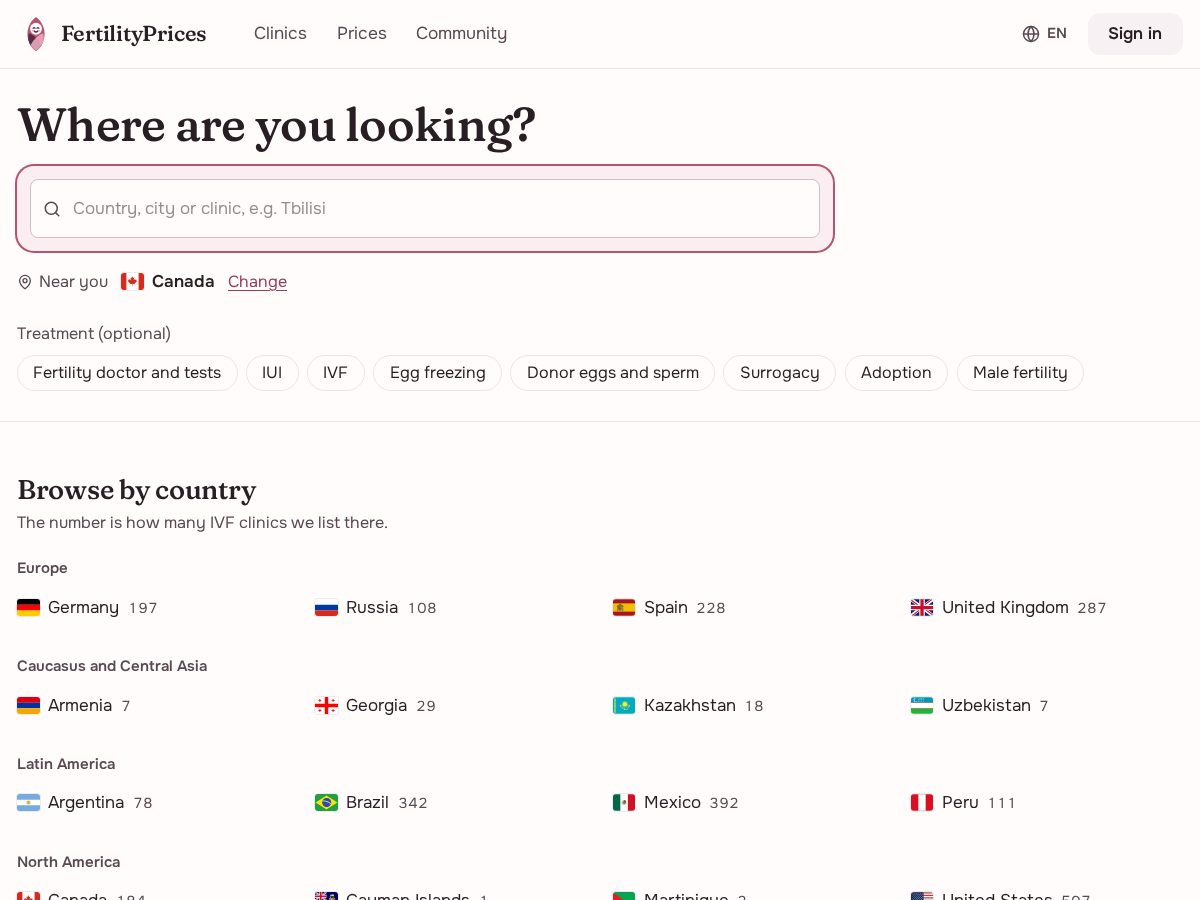Select the Donor eggs and sperm chip

[x=613, y=373]
